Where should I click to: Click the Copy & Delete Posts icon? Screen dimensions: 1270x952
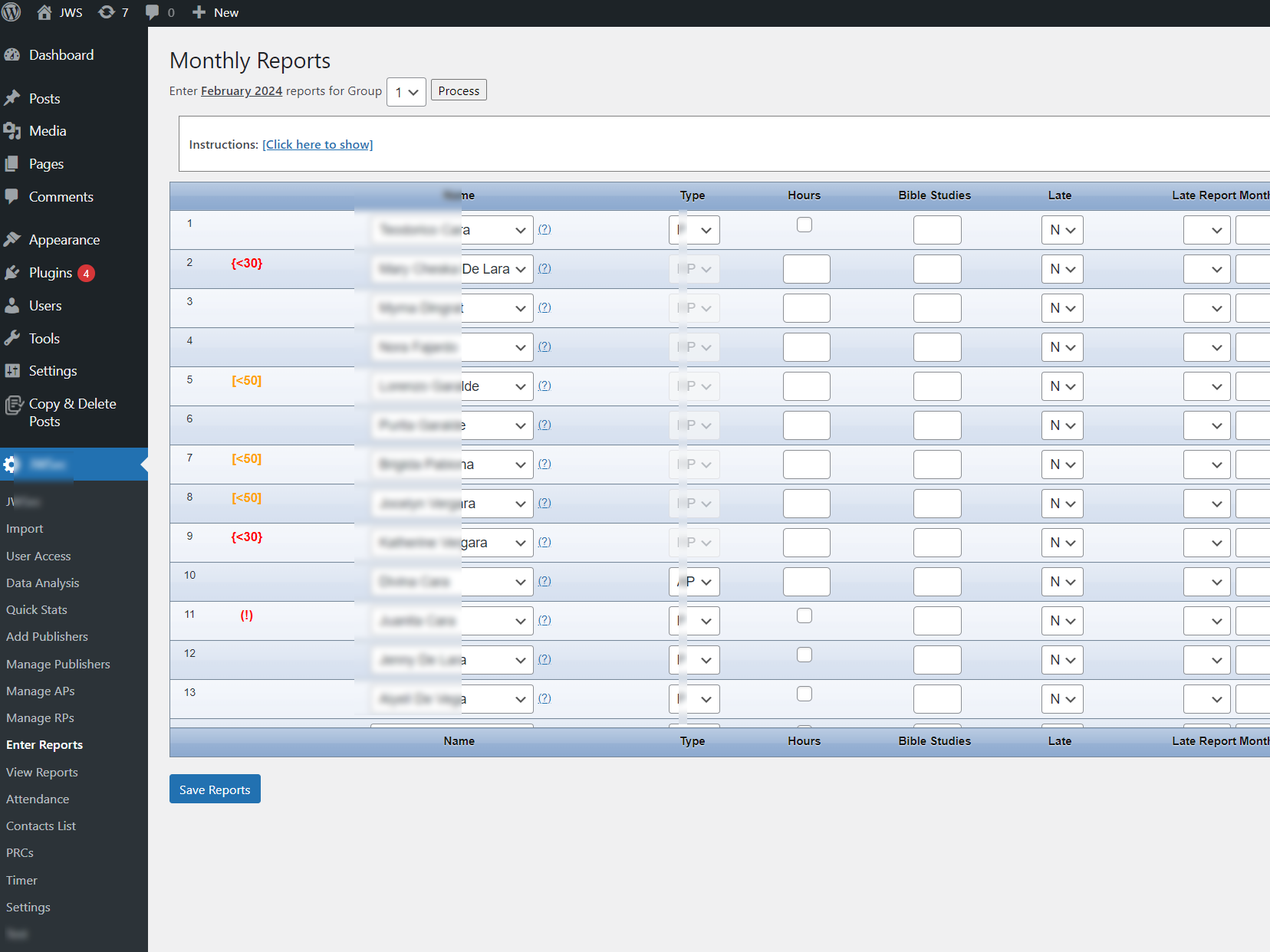[x=14, y=405]
